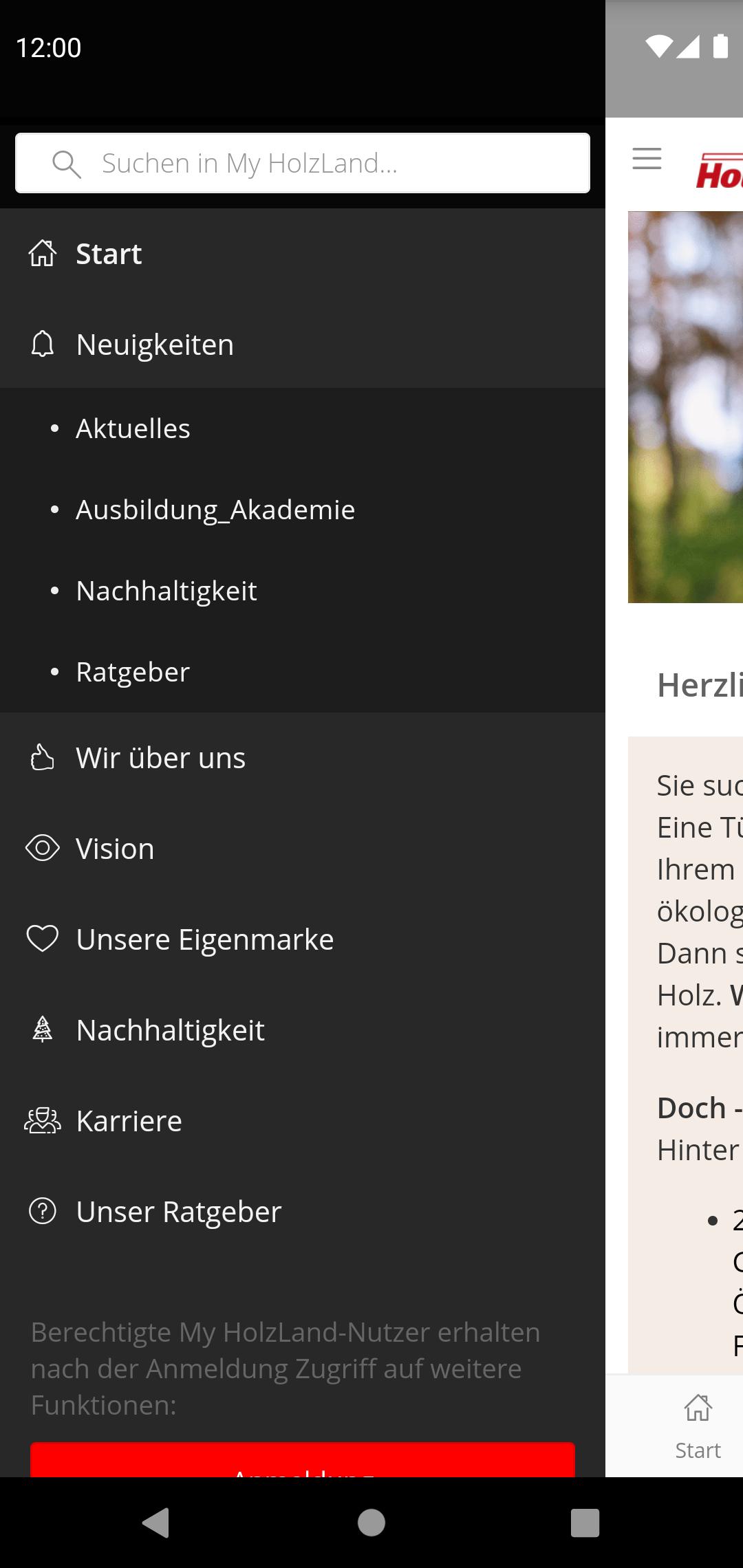This screenshot has width=743, height=1568.
Task: Tap the red Anmeldung button
Action: [x=303, y=1459]
